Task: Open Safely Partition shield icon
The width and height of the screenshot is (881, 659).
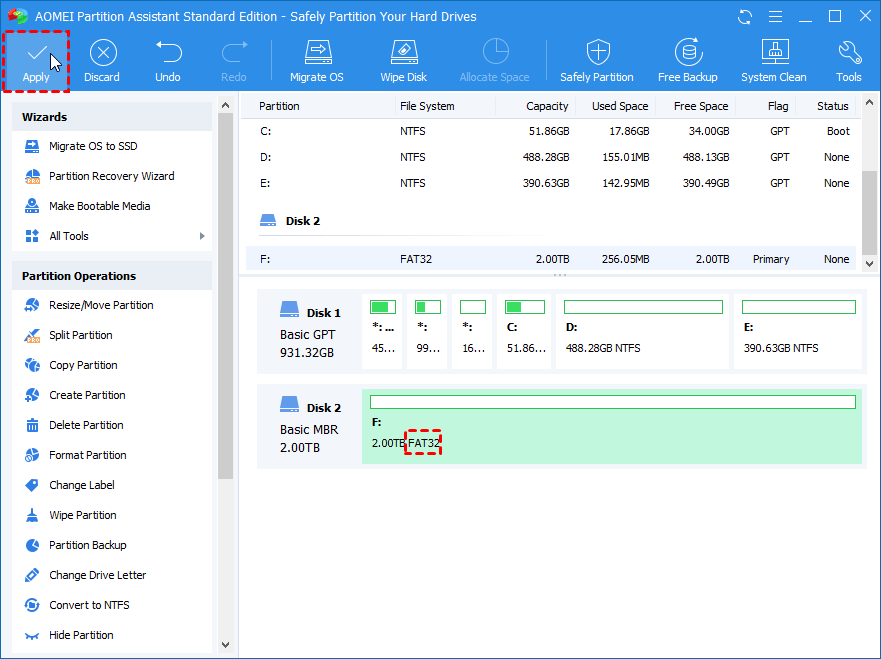Action: tap(597, 52)
